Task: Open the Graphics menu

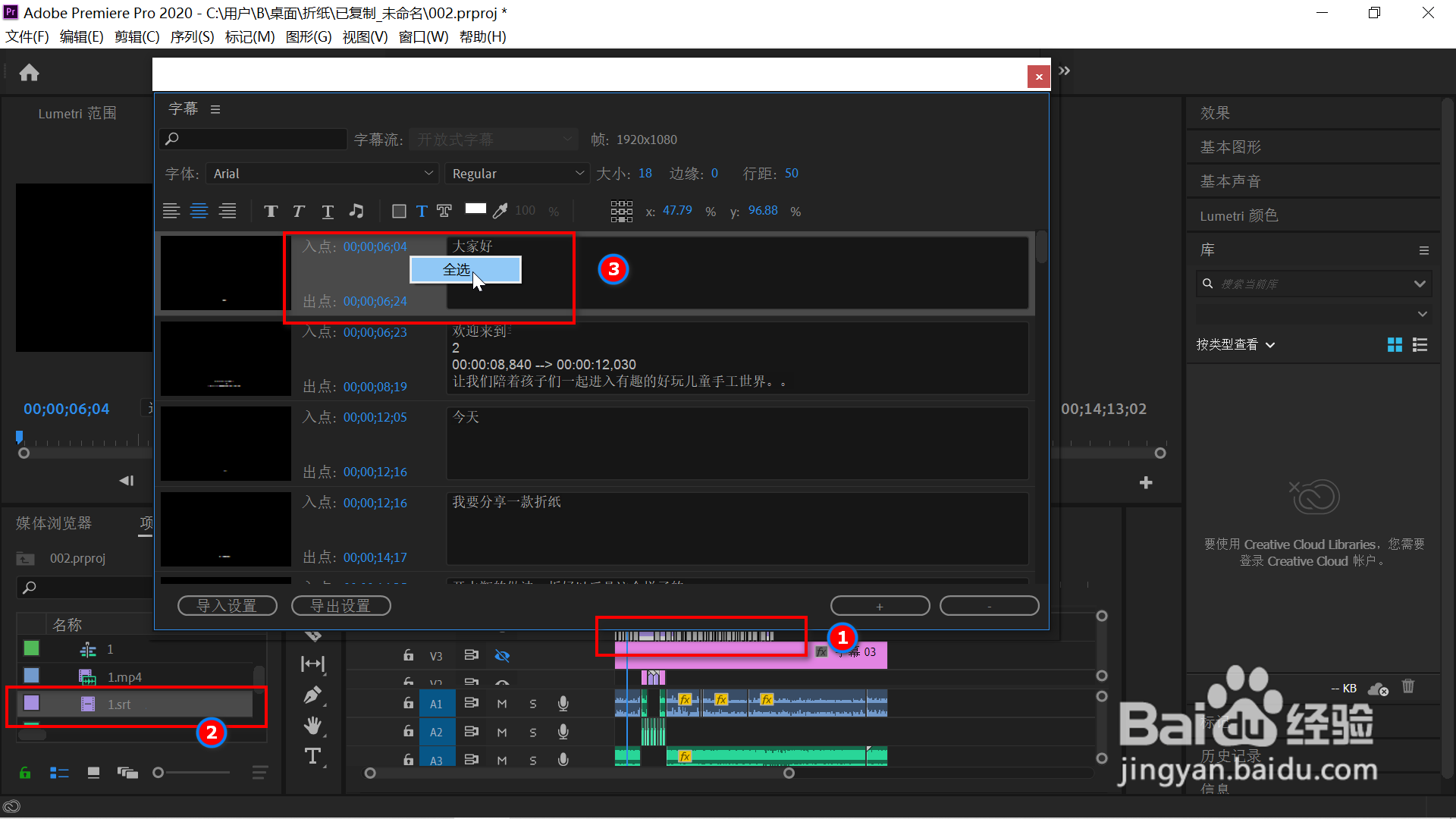Action: click(x=309, y=36)
